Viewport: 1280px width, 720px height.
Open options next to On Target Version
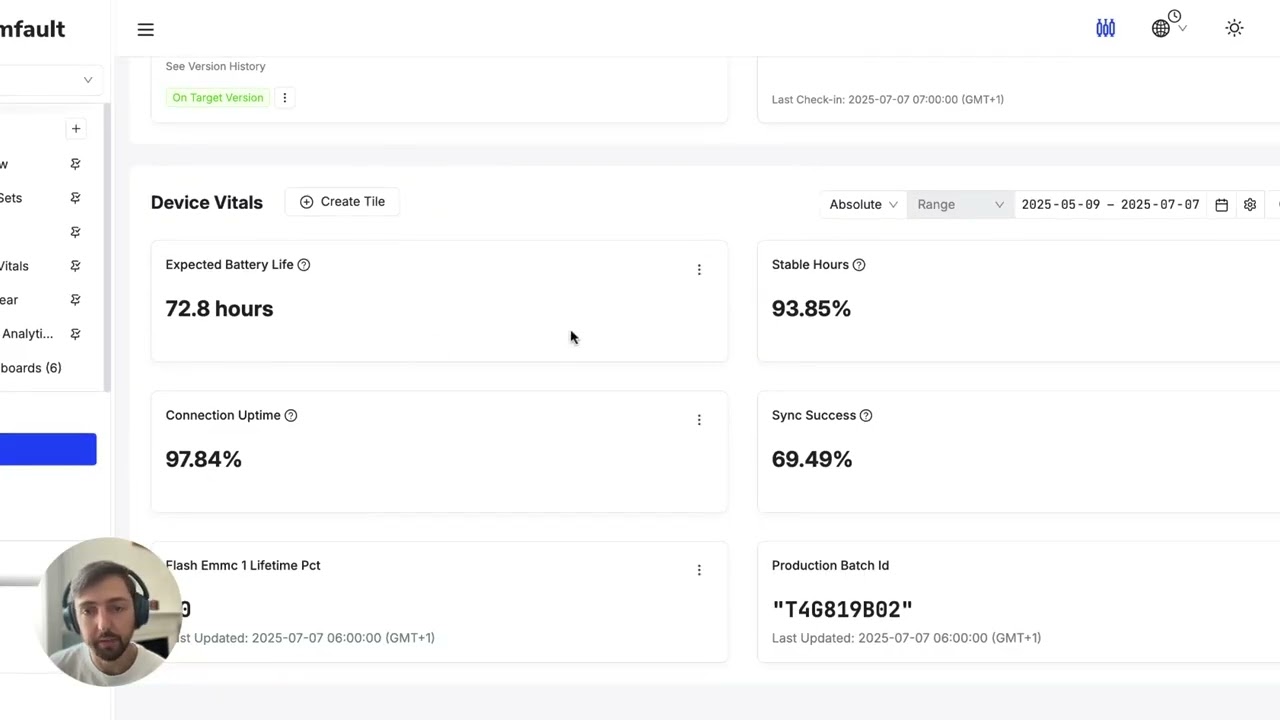(285, 98)
